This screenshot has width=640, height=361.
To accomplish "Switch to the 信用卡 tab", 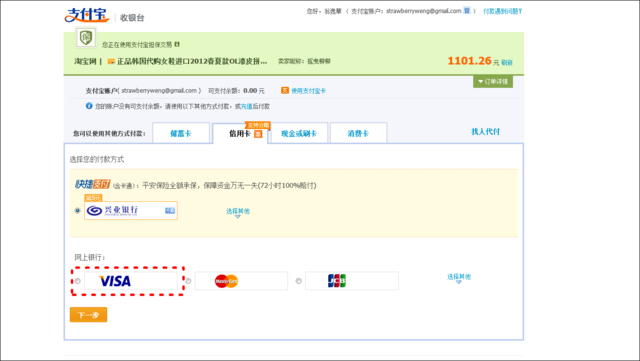I will tap(240, 134).
